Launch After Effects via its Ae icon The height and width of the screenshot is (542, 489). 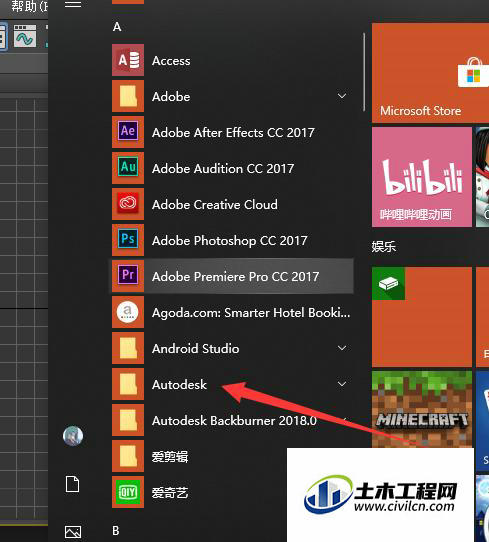point(128,132)
